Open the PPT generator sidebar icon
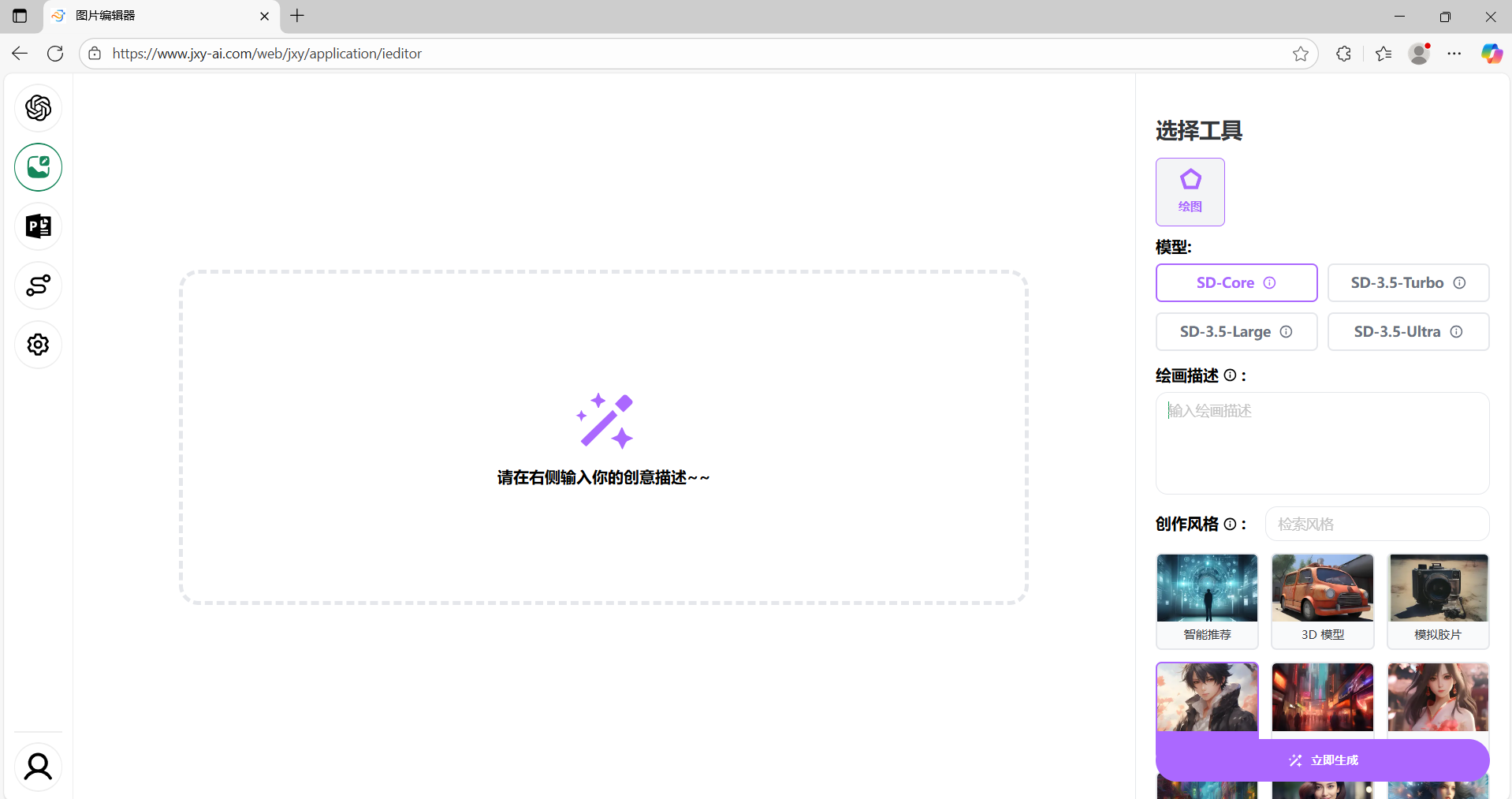 (x=38, y=226)
